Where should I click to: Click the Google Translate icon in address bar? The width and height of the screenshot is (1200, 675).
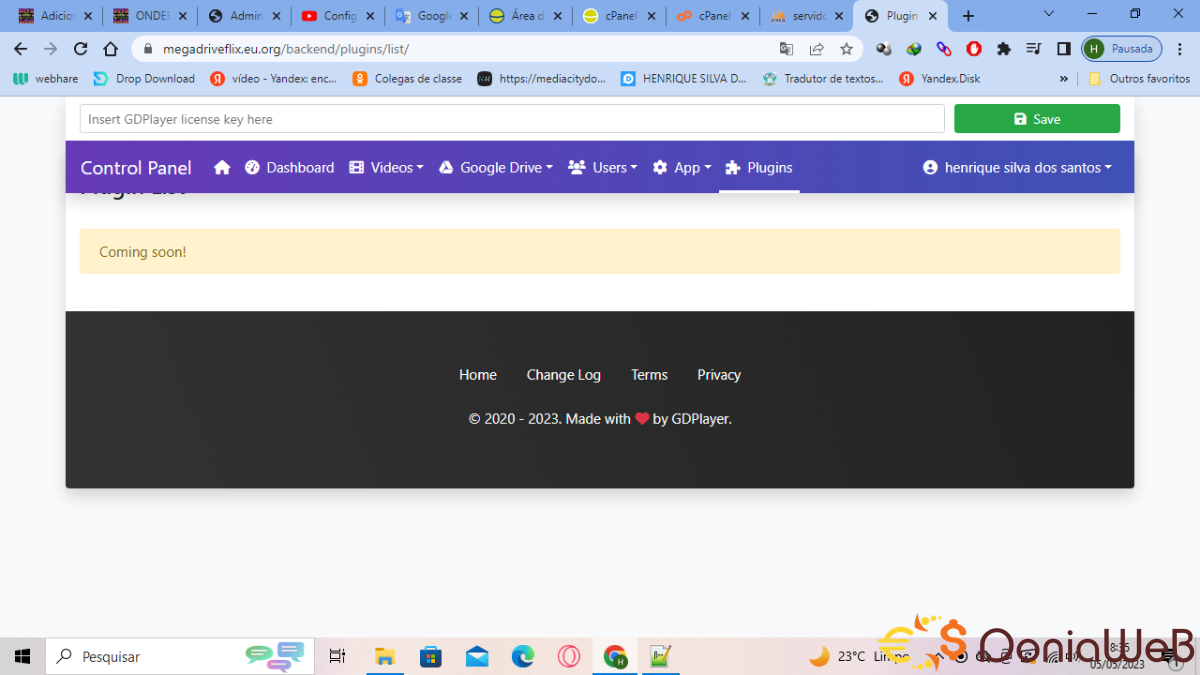click(x=787, y=49)
